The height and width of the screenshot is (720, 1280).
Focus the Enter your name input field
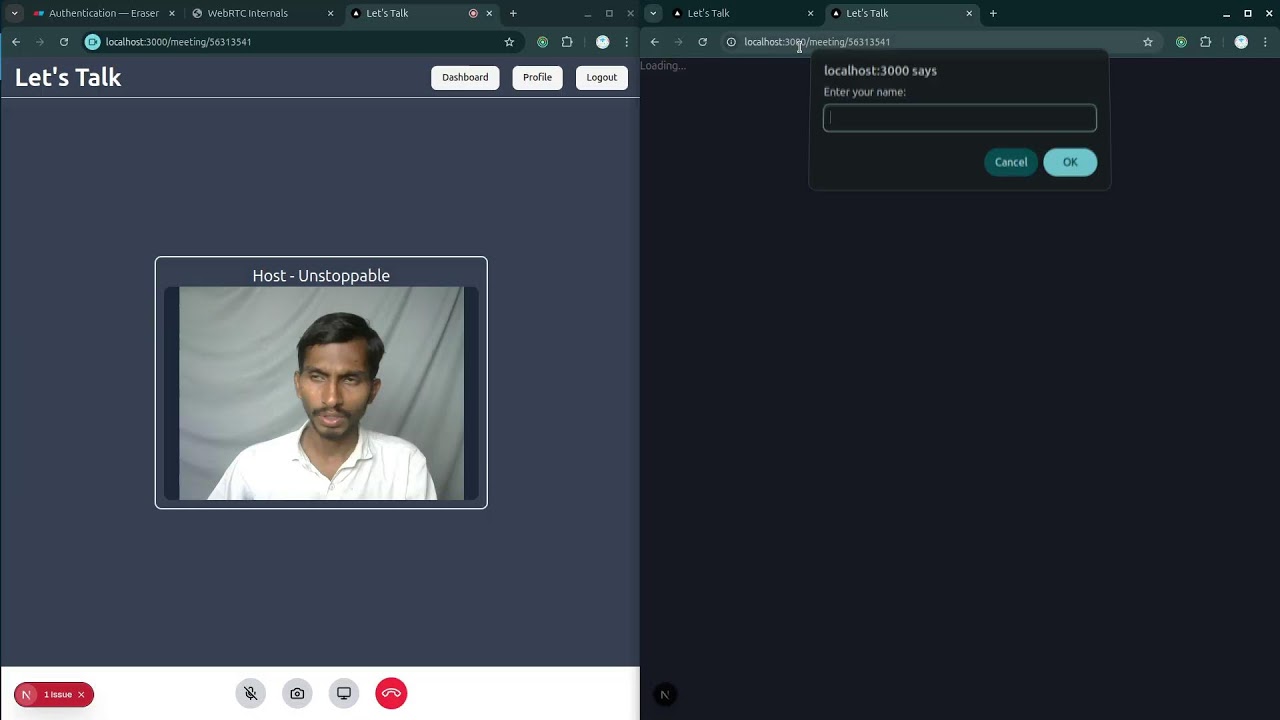pyautogui.click(x=960, y=118)
